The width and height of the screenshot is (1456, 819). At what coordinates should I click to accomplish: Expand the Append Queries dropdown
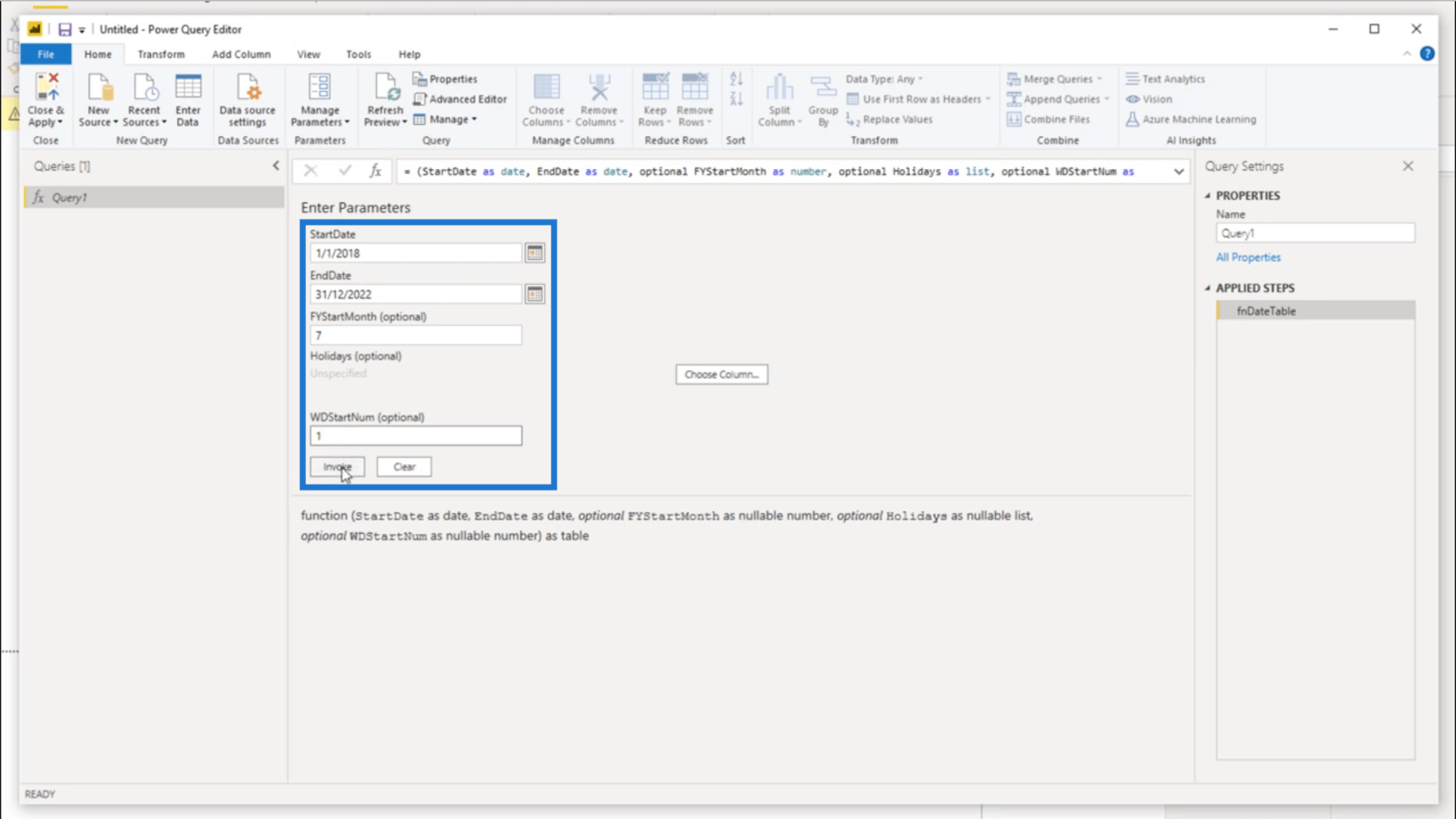point(1058,99)
